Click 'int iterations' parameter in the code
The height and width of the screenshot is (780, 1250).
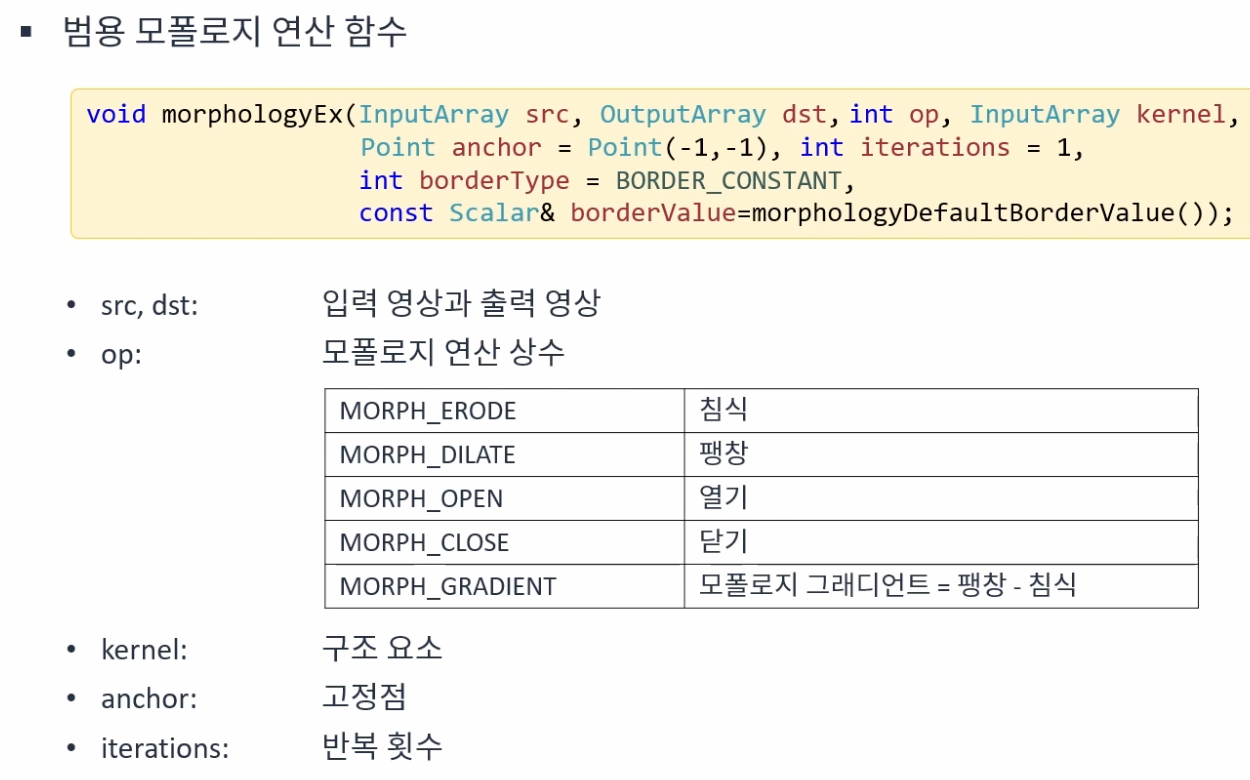point(905,148)
